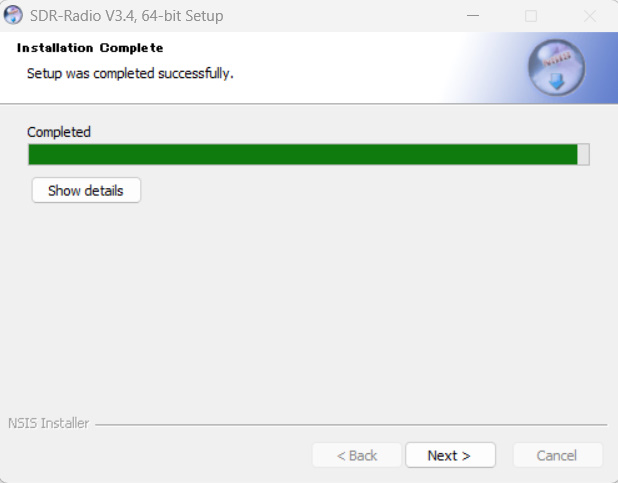Screen dimensions: 618x483
Task: Click the 'SDR-Radio V3.4, 64-bit Setup' title text
Action: point(127,16)
